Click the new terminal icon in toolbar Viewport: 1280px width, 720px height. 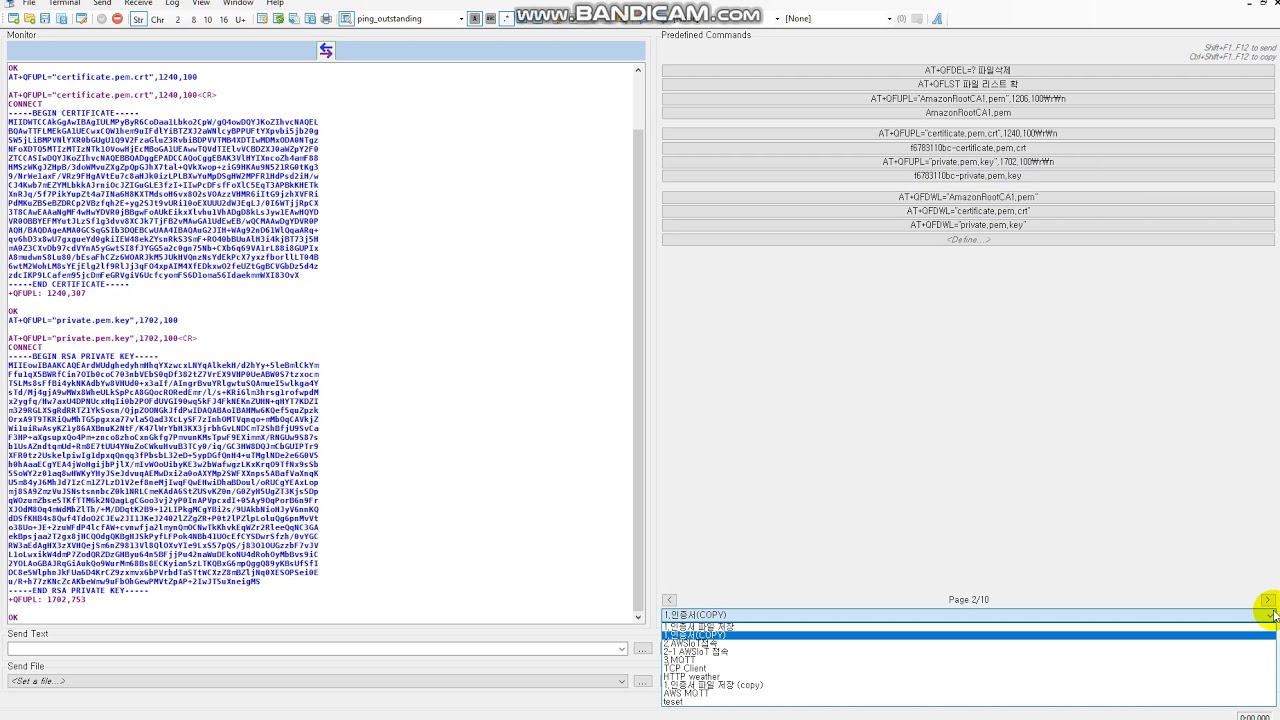click(13, 19)
